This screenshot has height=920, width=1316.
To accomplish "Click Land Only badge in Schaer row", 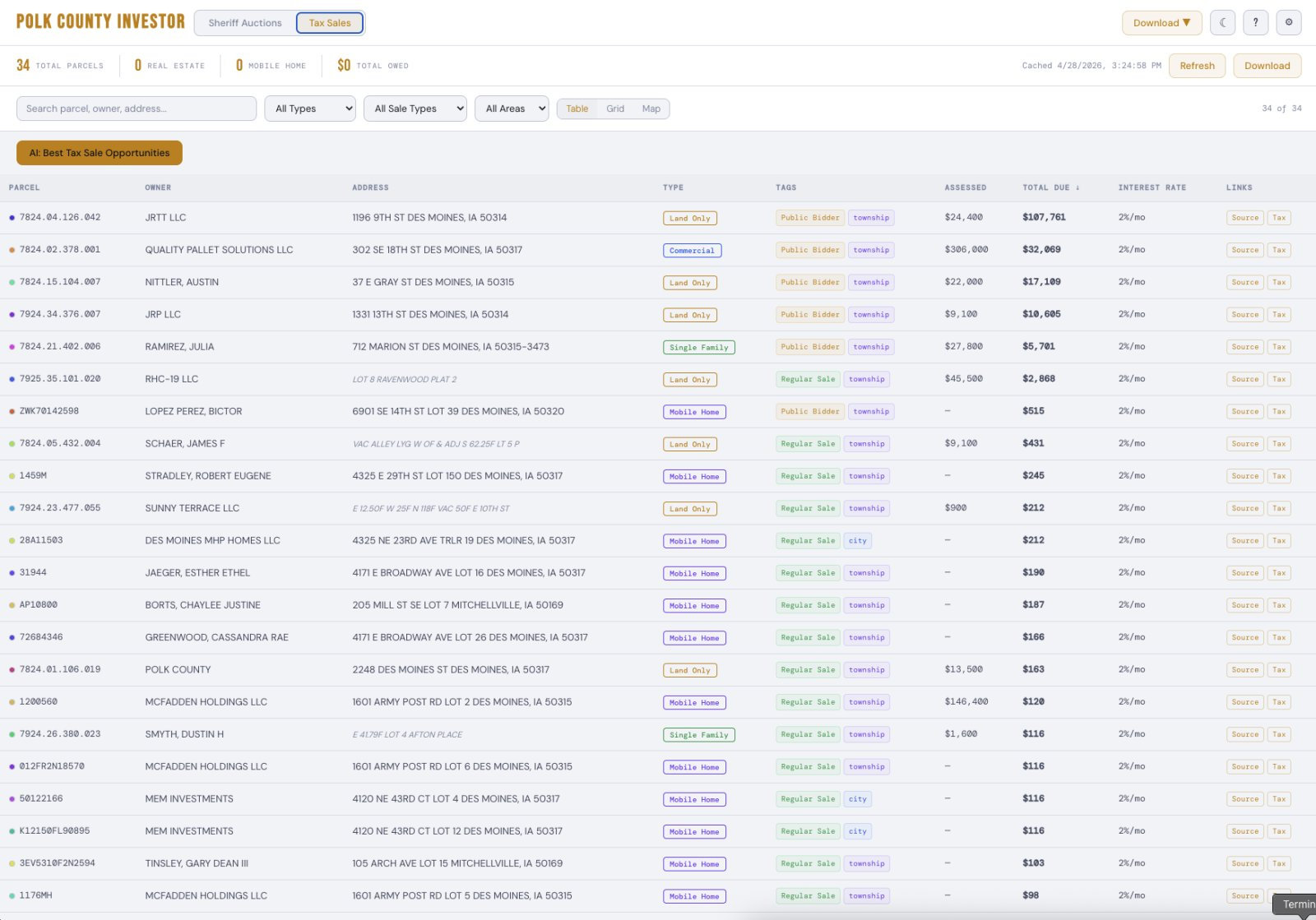I will click(690, 445).
